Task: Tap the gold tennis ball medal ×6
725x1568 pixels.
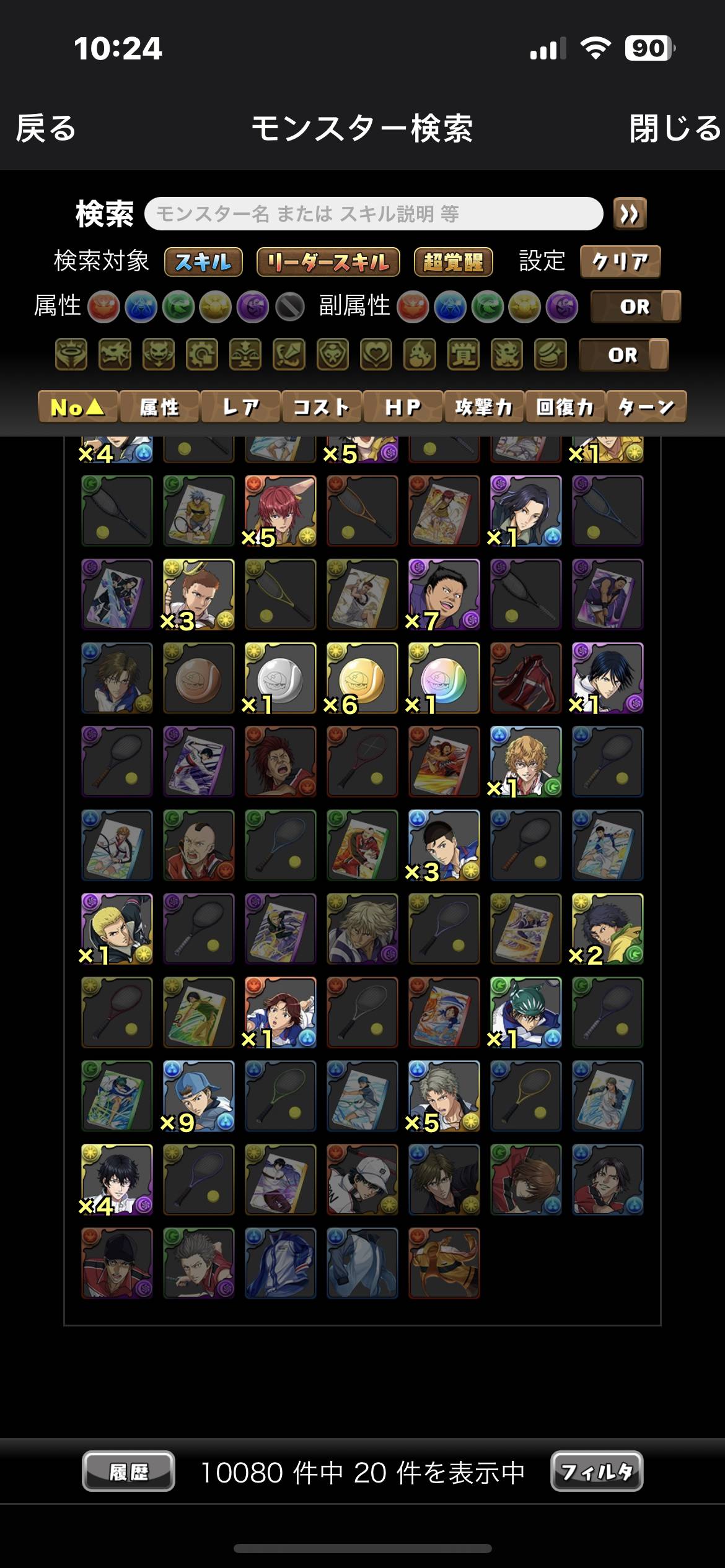Action: [362, 678]
